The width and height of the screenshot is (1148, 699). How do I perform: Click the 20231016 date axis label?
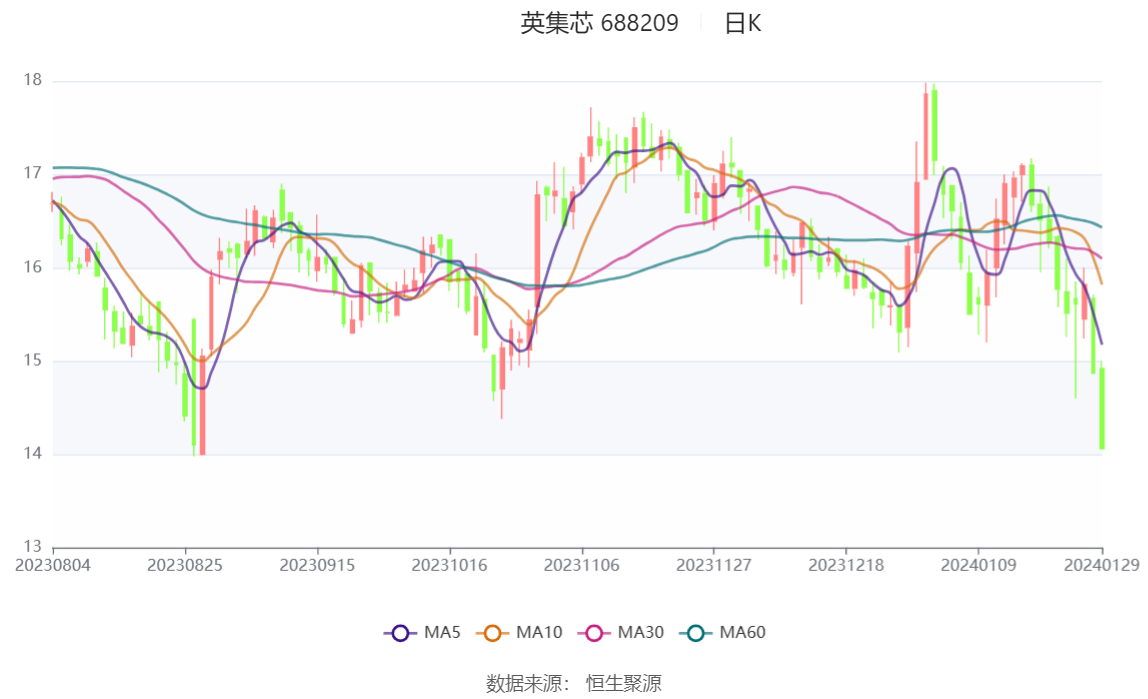[x=450, y=566]
